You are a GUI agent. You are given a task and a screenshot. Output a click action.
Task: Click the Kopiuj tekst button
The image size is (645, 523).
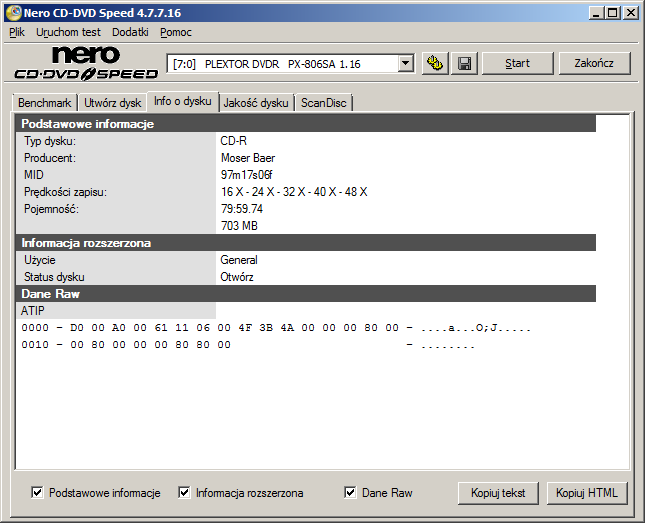tap(498, 493)
